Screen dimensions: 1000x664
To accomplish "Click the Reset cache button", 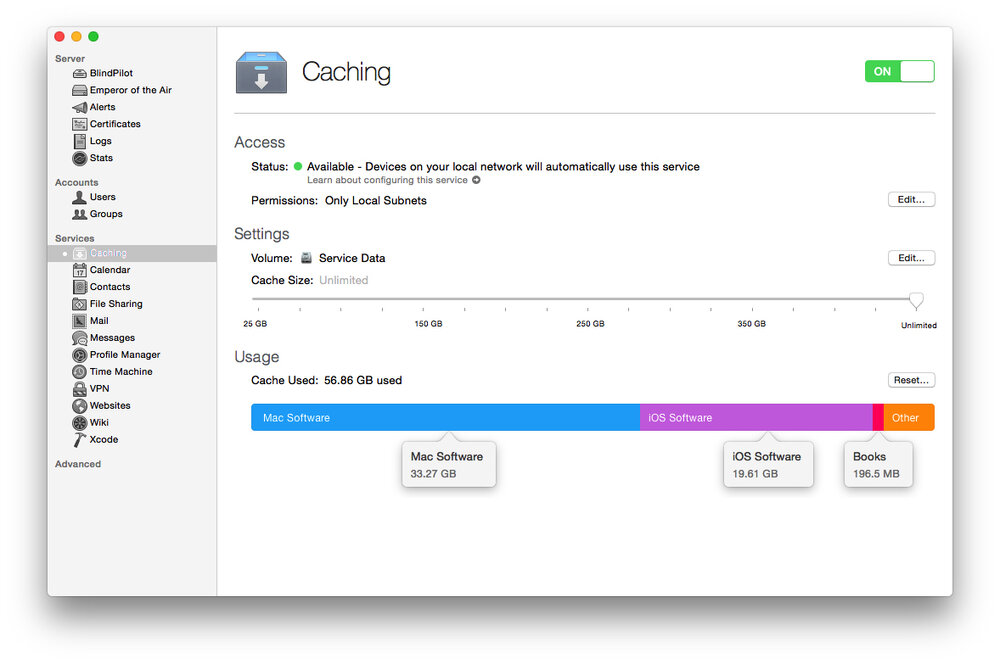I will 911,380.
